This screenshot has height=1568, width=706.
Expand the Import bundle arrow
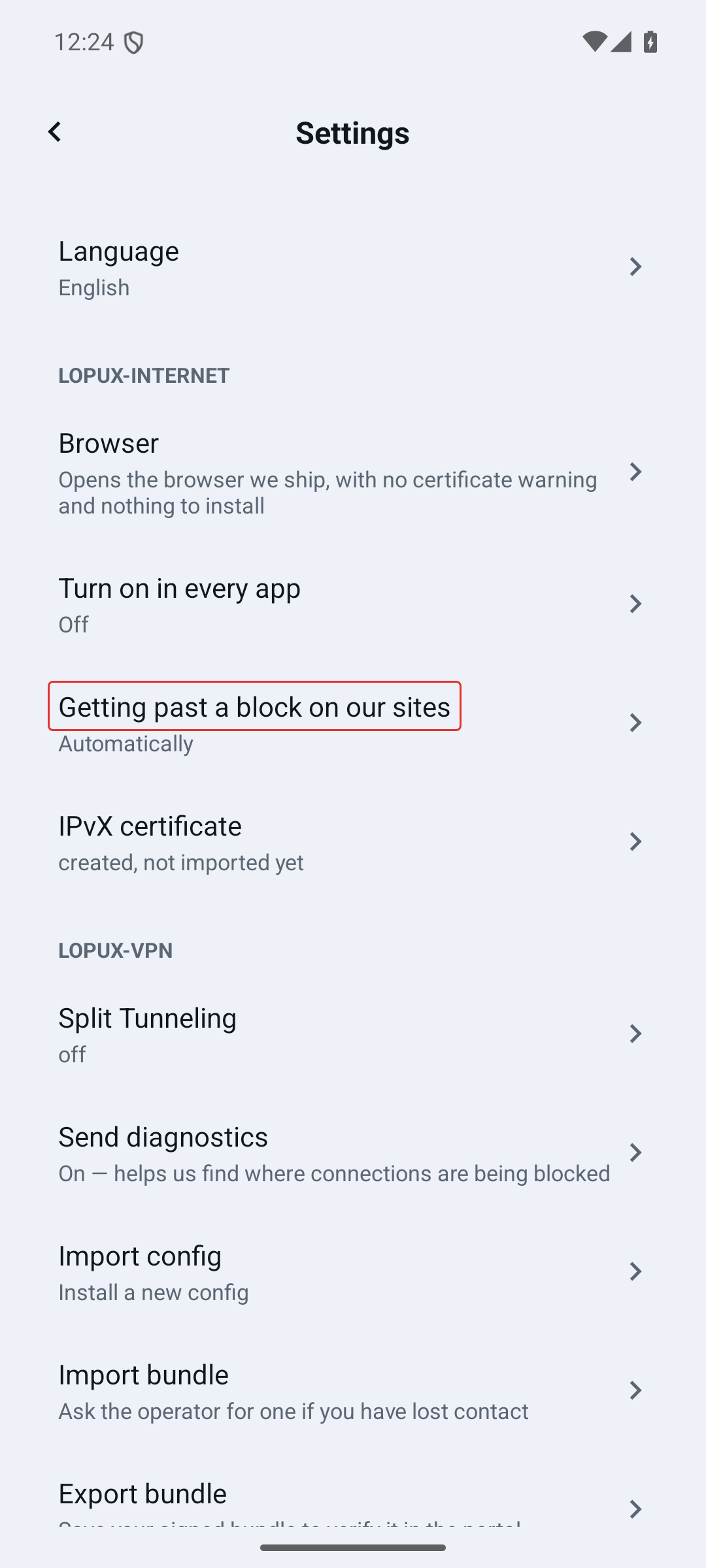coord(635,1390)
